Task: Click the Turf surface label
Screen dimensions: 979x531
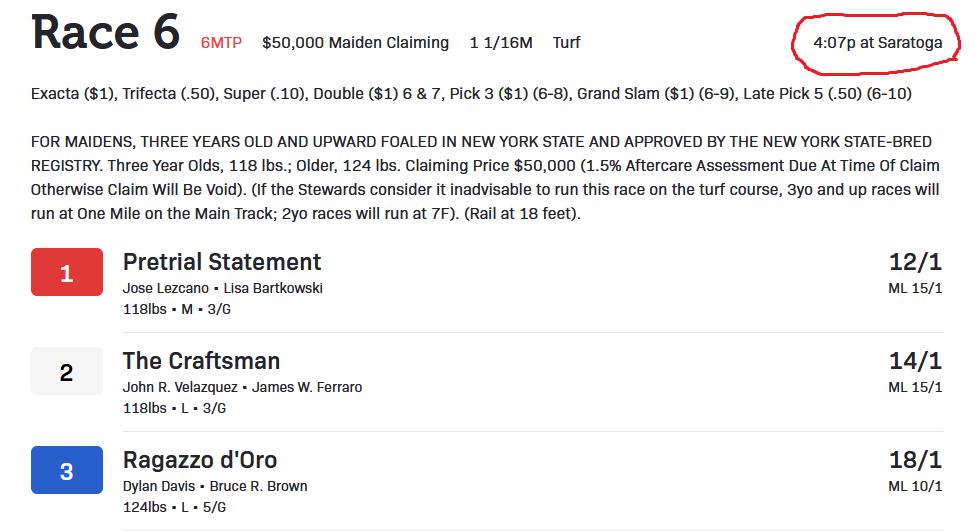Action: click(566, 42)
